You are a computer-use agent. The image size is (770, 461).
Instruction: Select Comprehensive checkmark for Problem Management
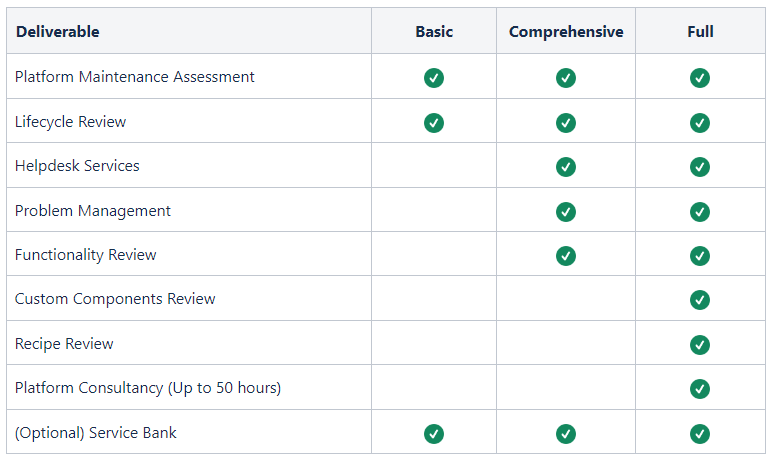click(x=566, y=212)
